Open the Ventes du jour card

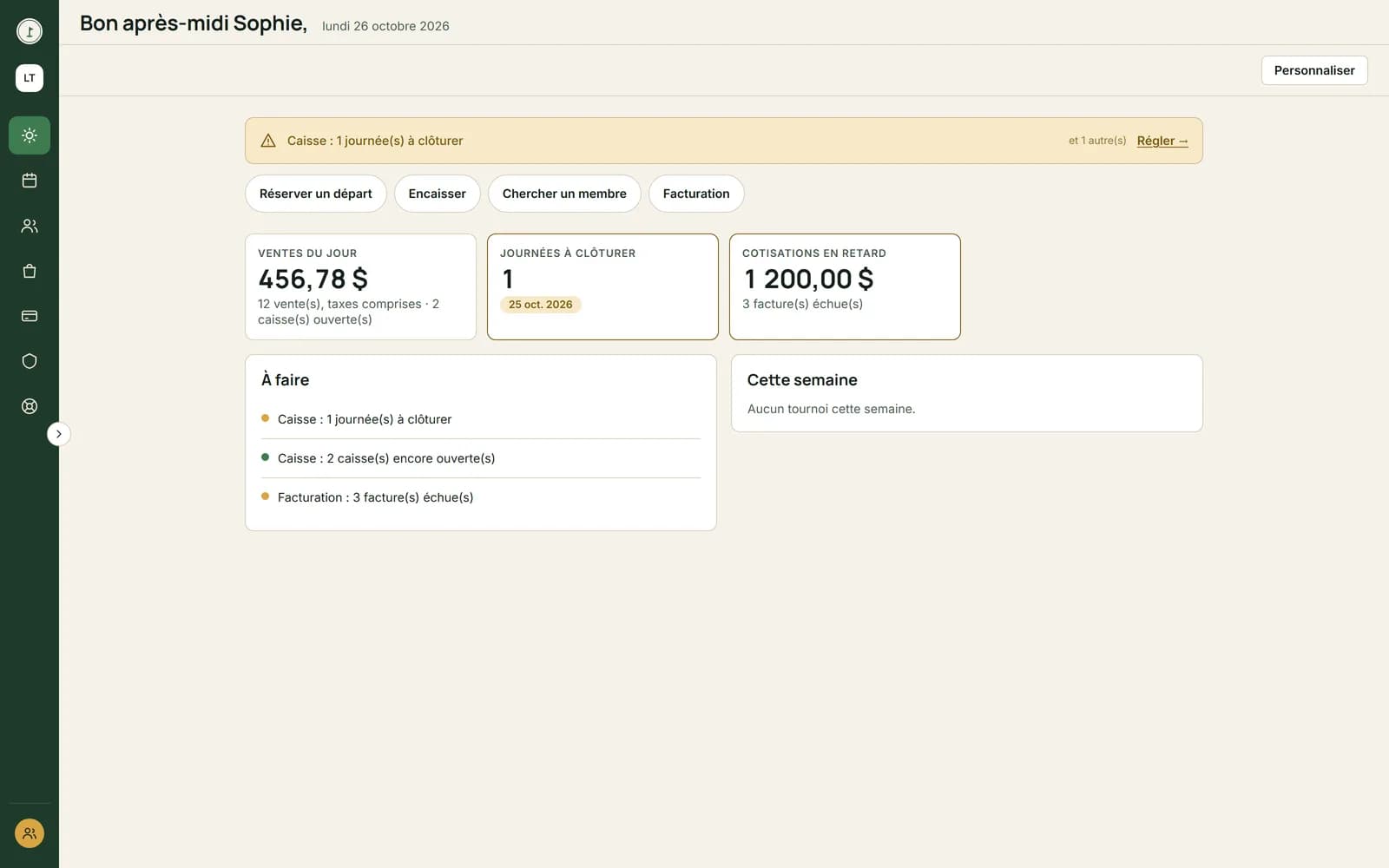[360, 286]
